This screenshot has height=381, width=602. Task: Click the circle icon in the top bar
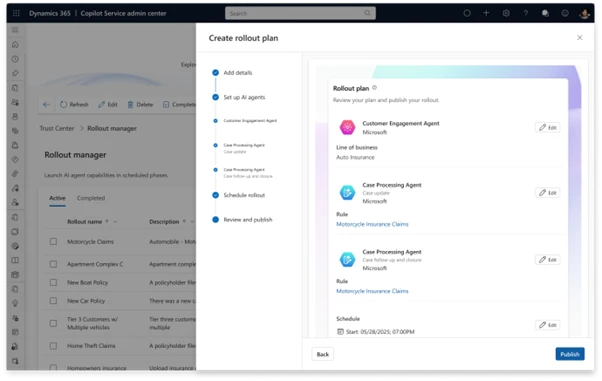[x=467, y=13]
